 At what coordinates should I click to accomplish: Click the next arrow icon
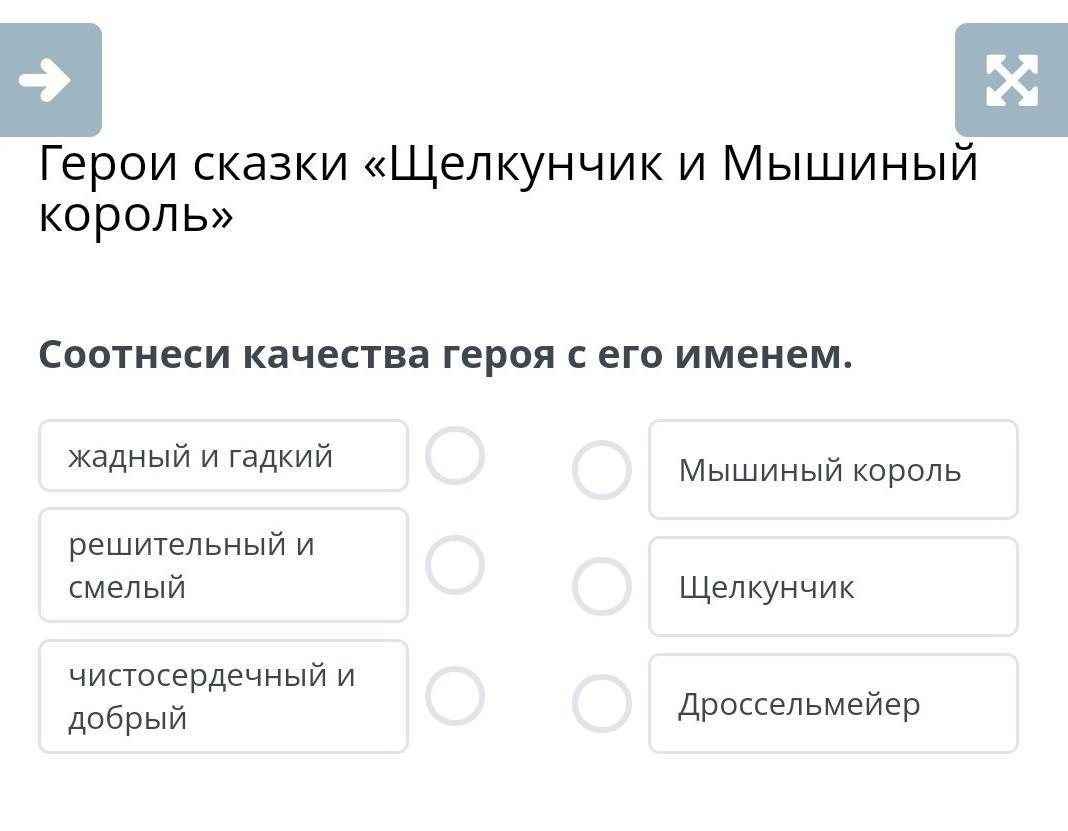[x=46, y=80]
